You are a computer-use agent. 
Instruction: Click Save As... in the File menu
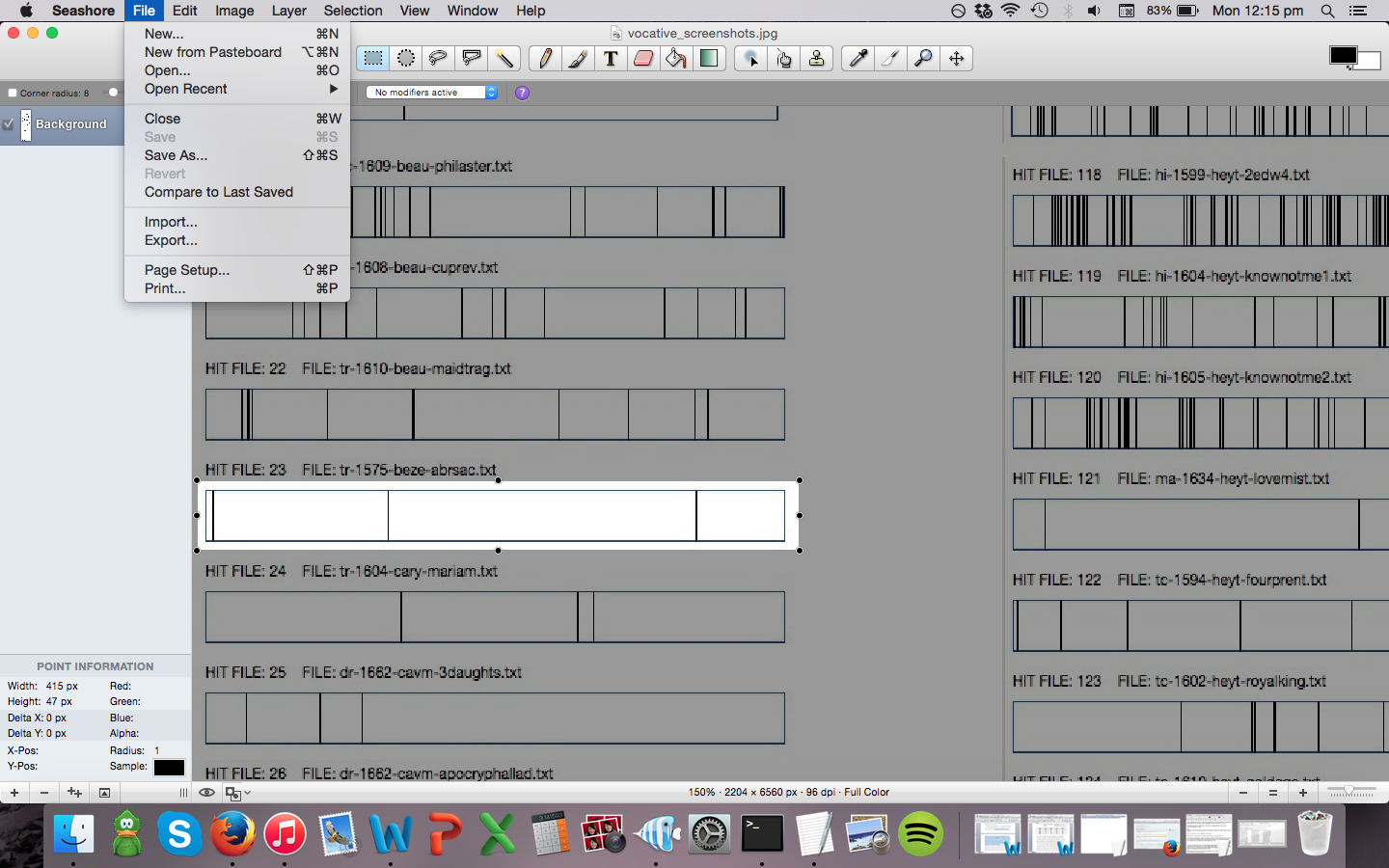point(176,155)
